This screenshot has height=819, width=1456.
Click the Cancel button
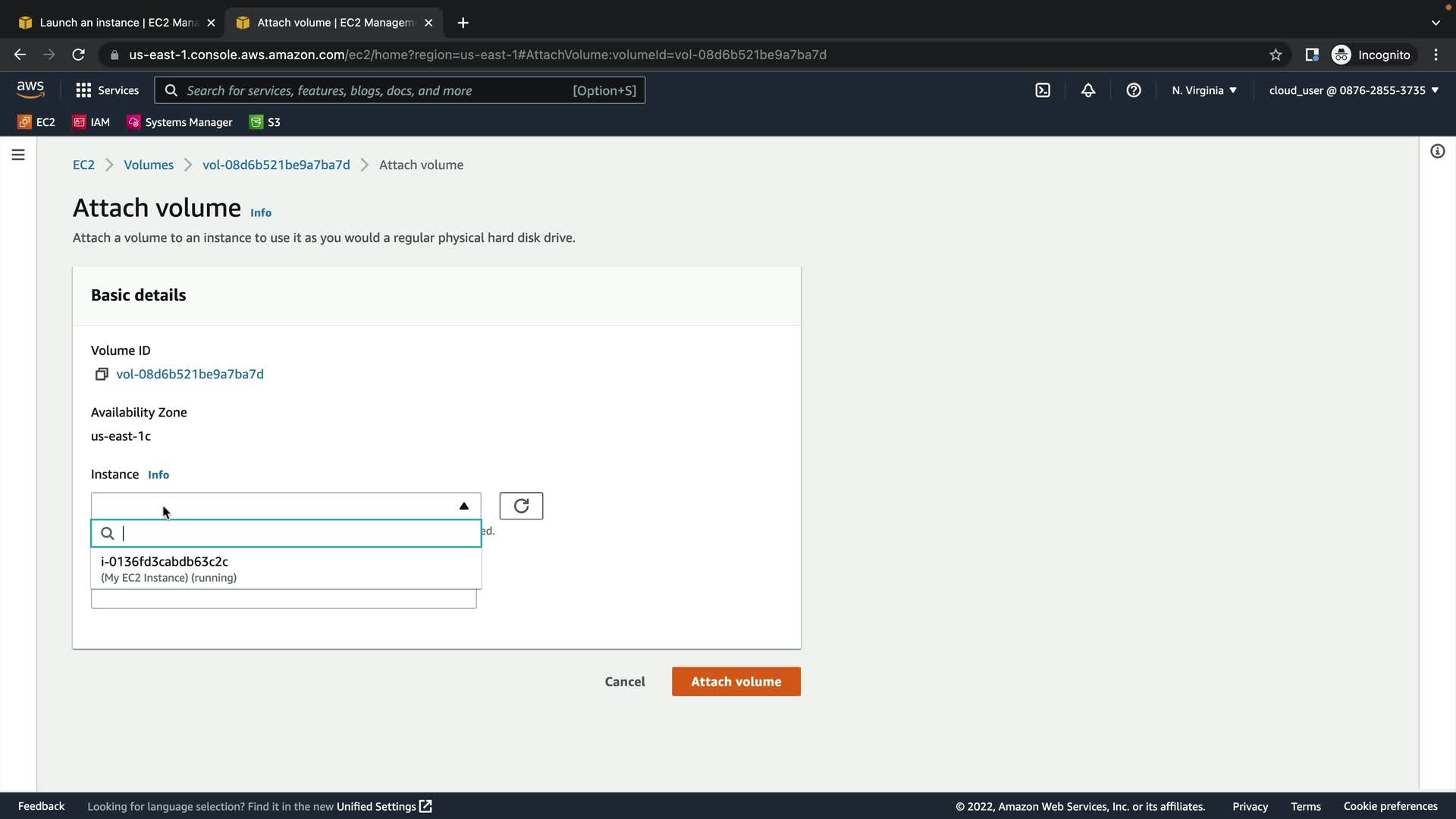click(x=625, y=682)
